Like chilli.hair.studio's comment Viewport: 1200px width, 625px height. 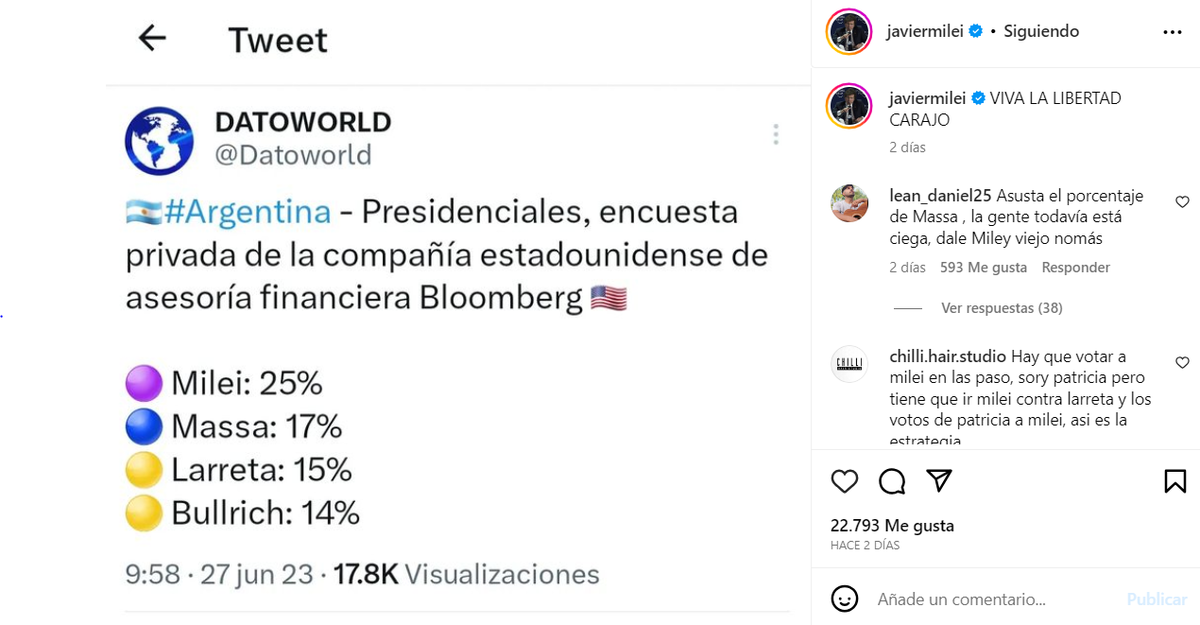click(1182, 363)
